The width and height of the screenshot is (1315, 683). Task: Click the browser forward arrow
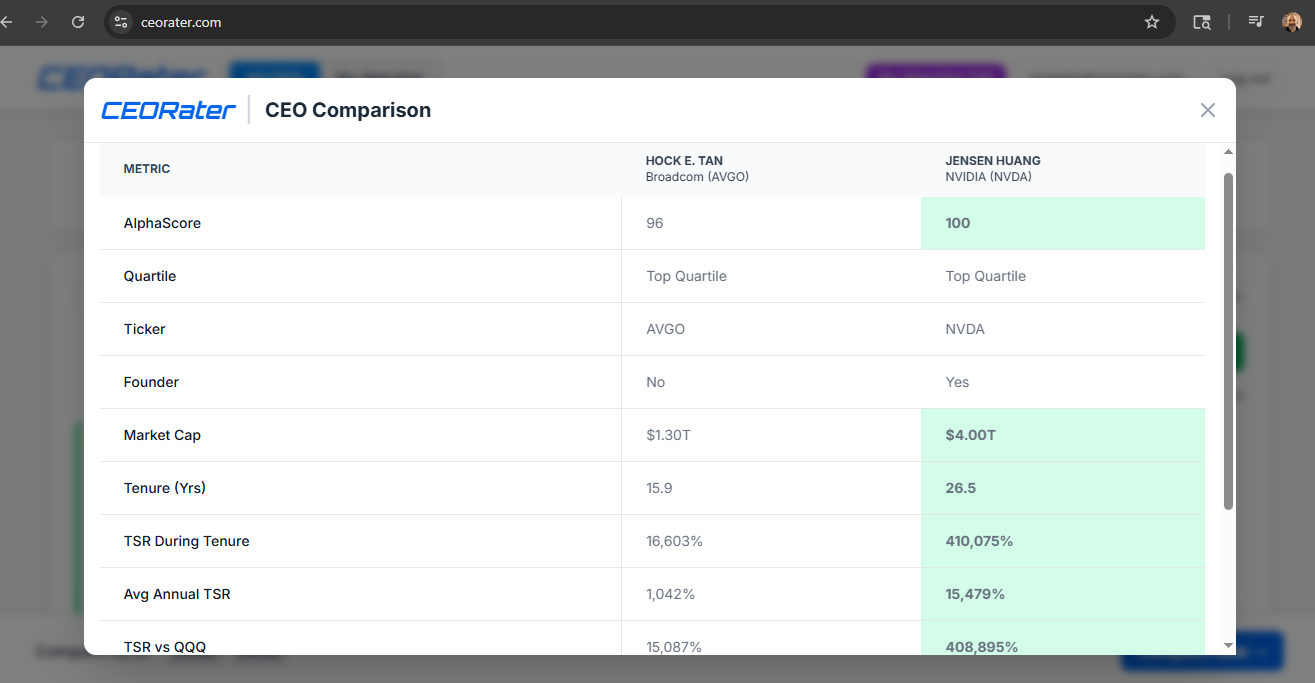tap(42, 22)
